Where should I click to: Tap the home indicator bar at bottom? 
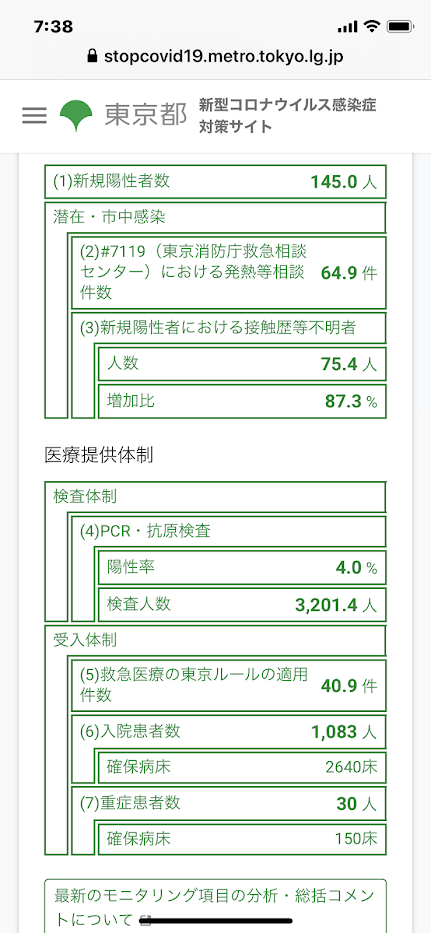pos(216,920)
